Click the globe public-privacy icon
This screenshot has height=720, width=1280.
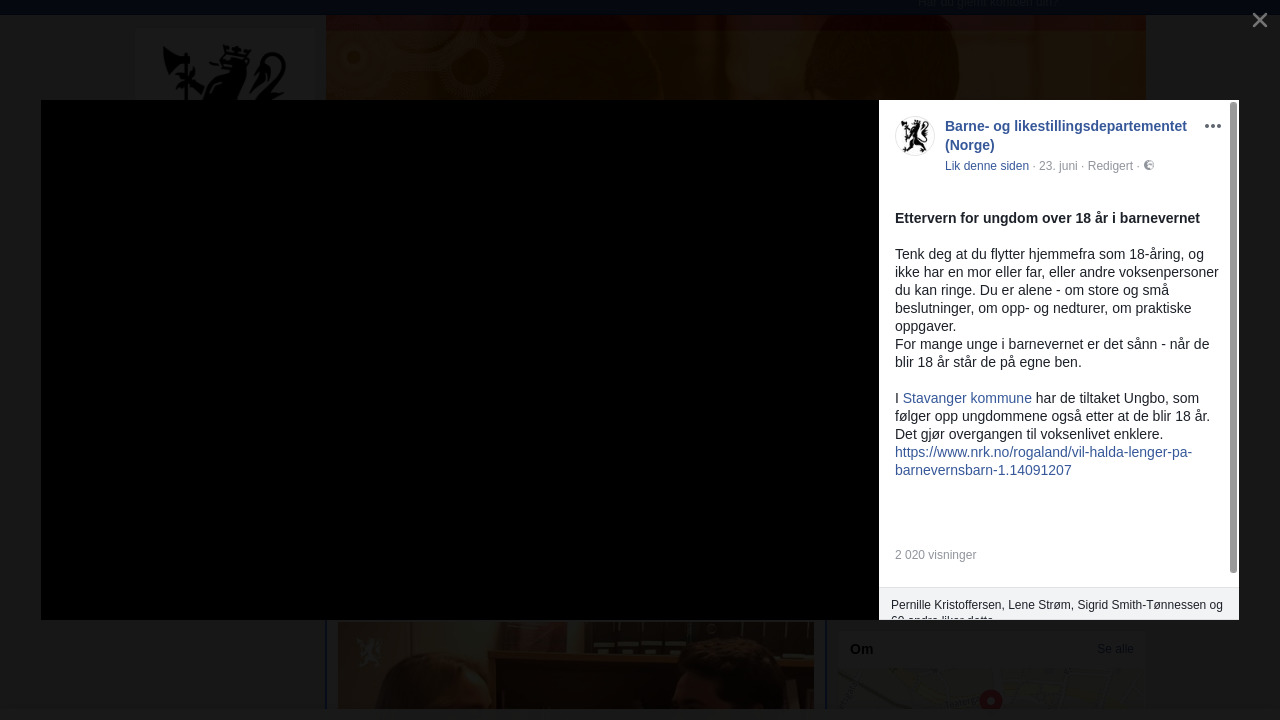(x=1149, y=166)
